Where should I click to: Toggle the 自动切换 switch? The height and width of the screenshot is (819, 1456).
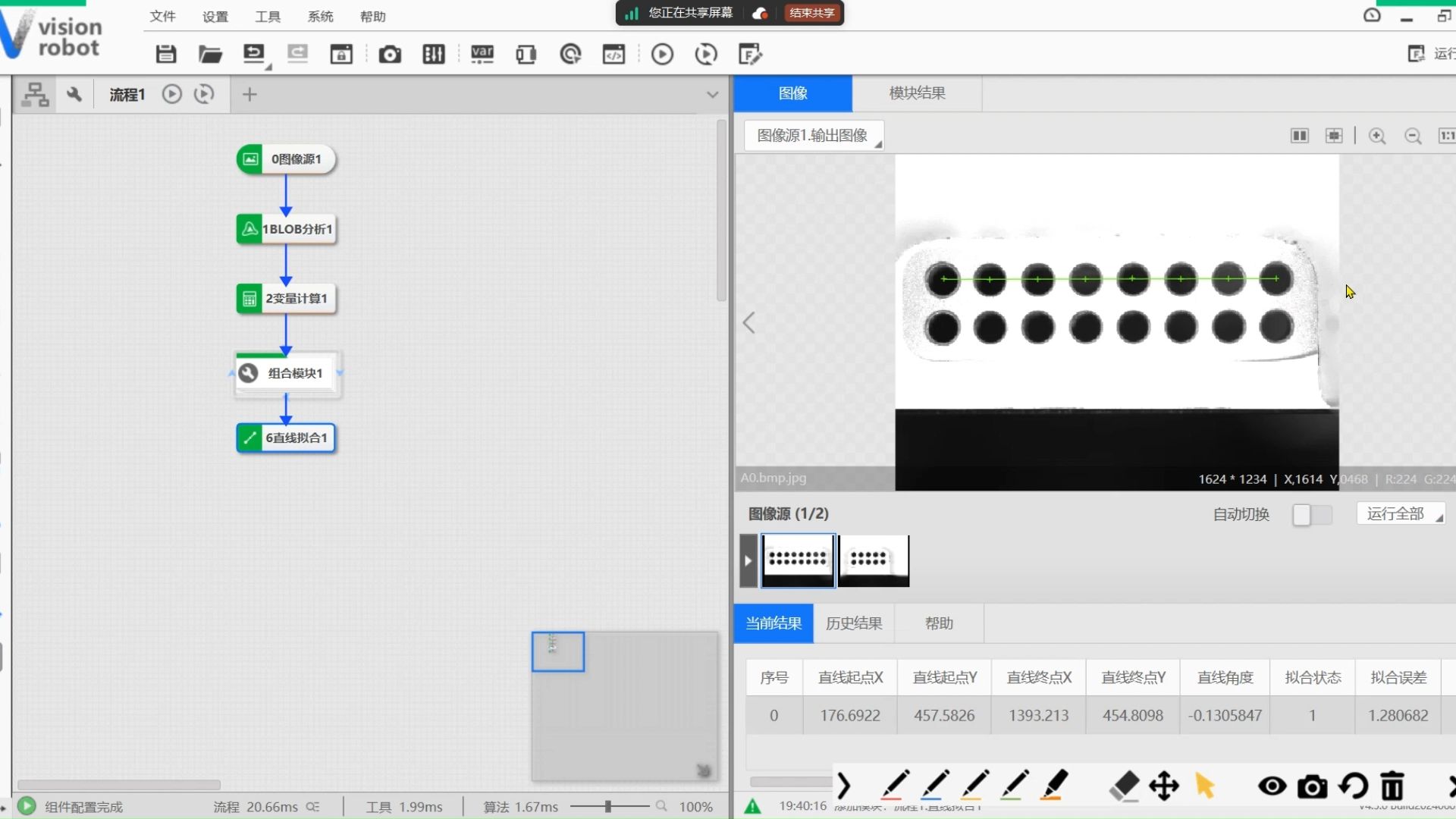click(x=1312, y=515)
